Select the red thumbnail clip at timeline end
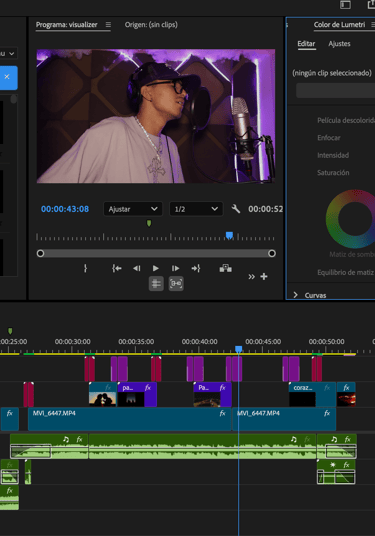 [346, 394]
